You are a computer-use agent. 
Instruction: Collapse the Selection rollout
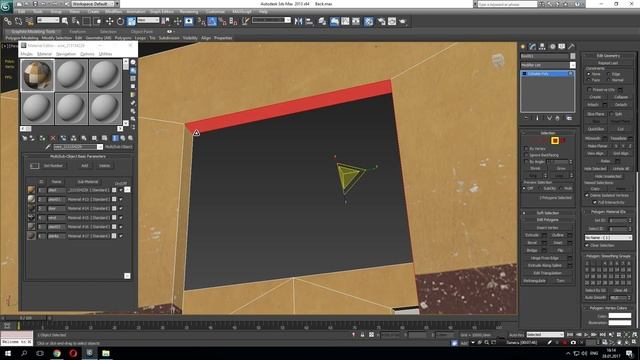point(548,133)
